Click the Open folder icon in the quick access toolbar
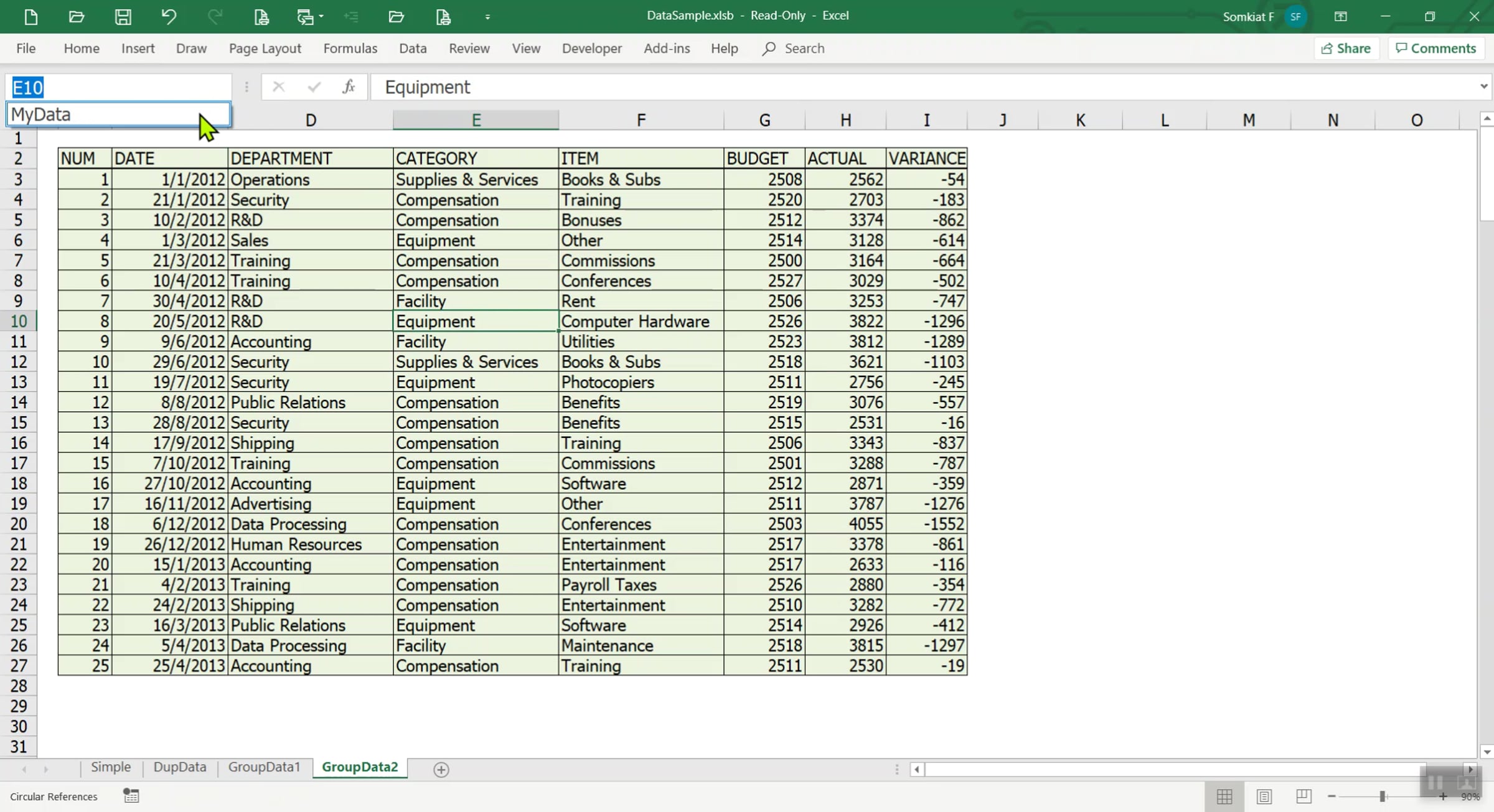1494x812 pixels. tap(77, 17)
